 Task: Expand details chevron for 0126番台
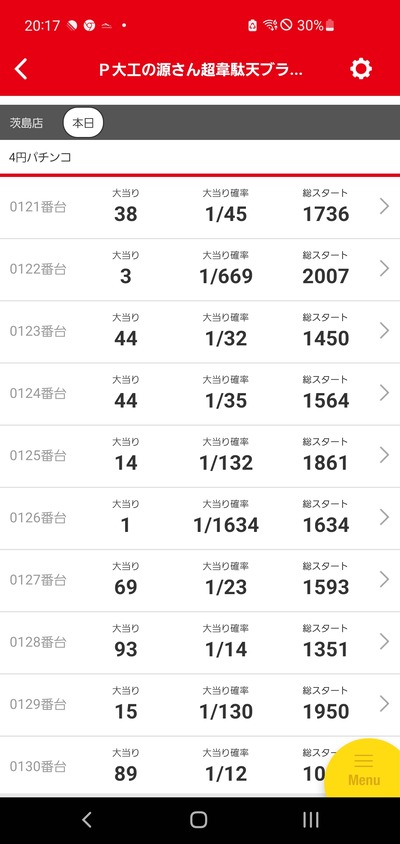(384, 517)
